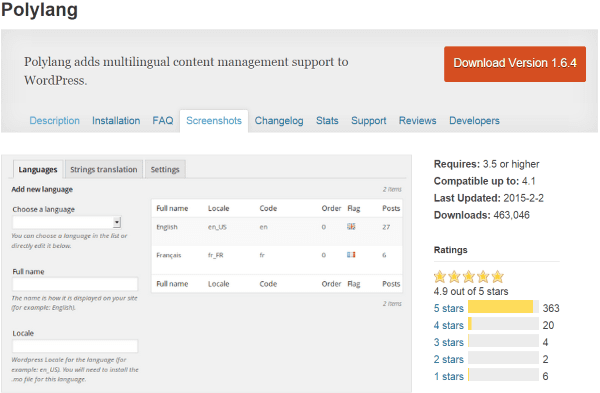Image resolution: width=600 pixels, height=393 pixels.
Task: Click the 1 stars rating link
Action: click(448, 376)
